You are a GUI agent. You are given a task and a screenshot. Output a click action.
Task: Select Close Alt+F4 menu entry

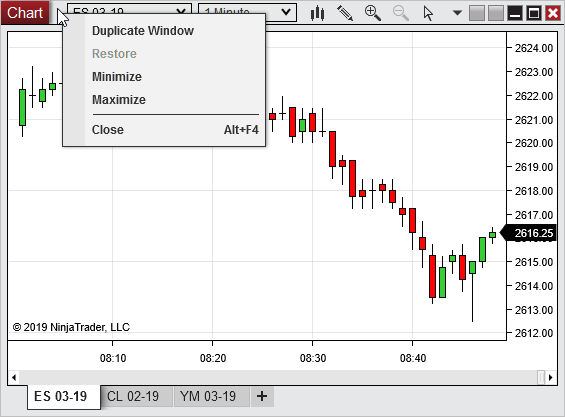click(164, 130)
